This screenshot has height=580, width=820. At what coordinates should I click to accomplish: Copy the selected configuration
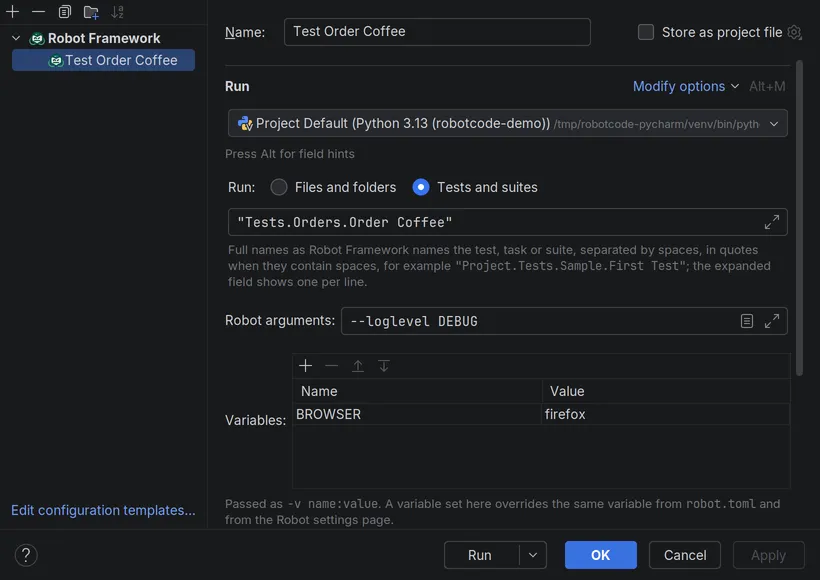64,12
